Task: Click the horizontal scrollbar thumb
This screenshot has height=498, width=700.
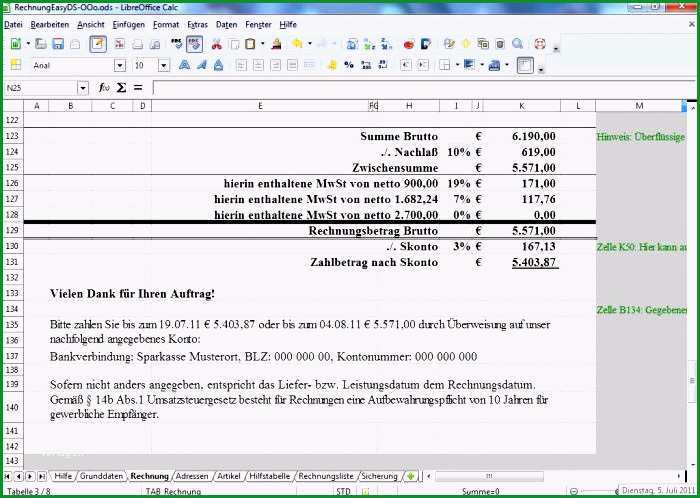Action: click(x=489, y=476)
